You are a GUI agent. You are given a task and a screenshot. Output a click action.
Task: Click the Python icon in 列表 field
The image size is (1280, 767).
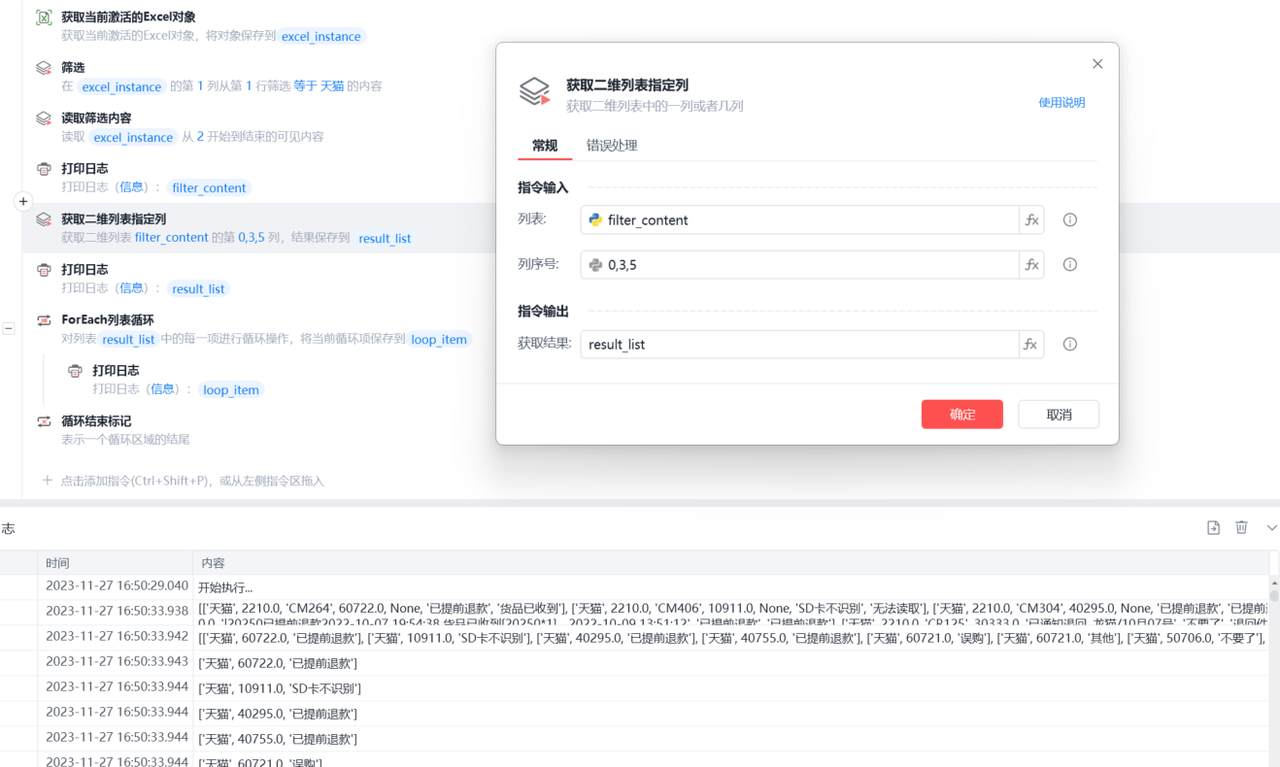point(596,220)
